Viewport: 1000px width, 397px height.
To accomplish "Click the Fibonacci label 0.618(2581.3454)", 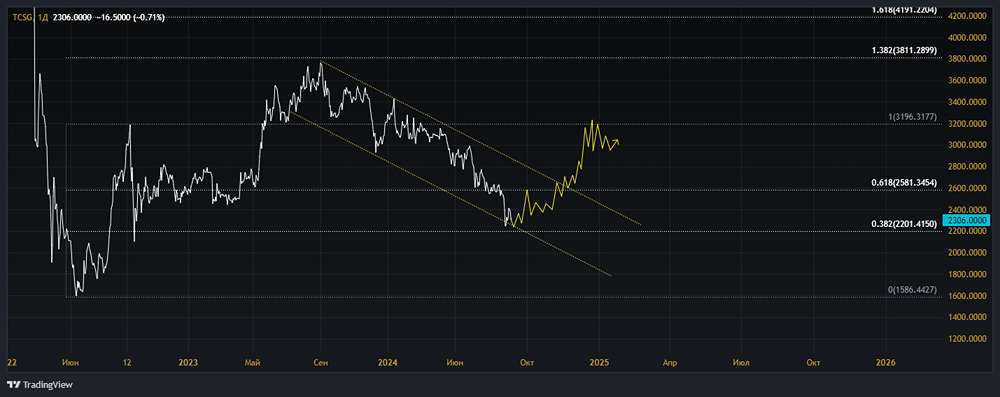I will coord(904,182).
